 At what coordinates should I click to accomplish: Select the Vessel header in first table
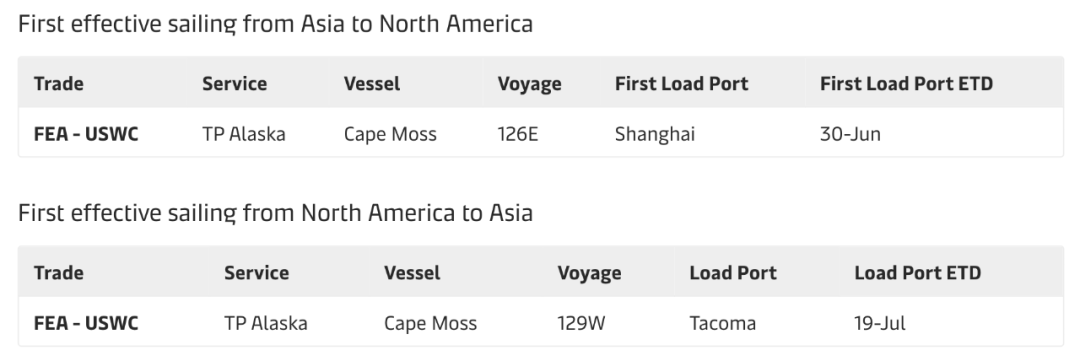[372, 83]
